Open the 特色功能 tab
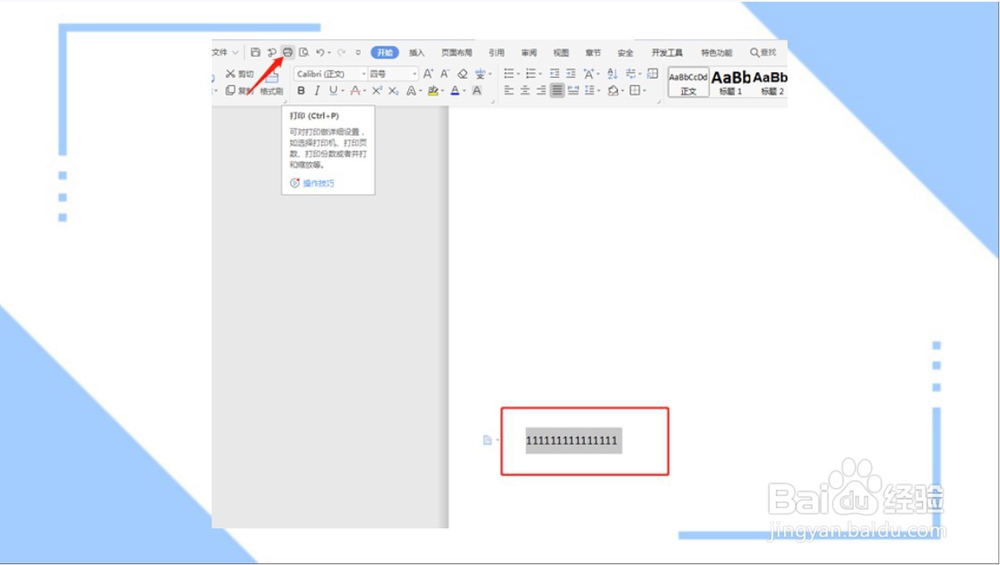 pos(717,52)
